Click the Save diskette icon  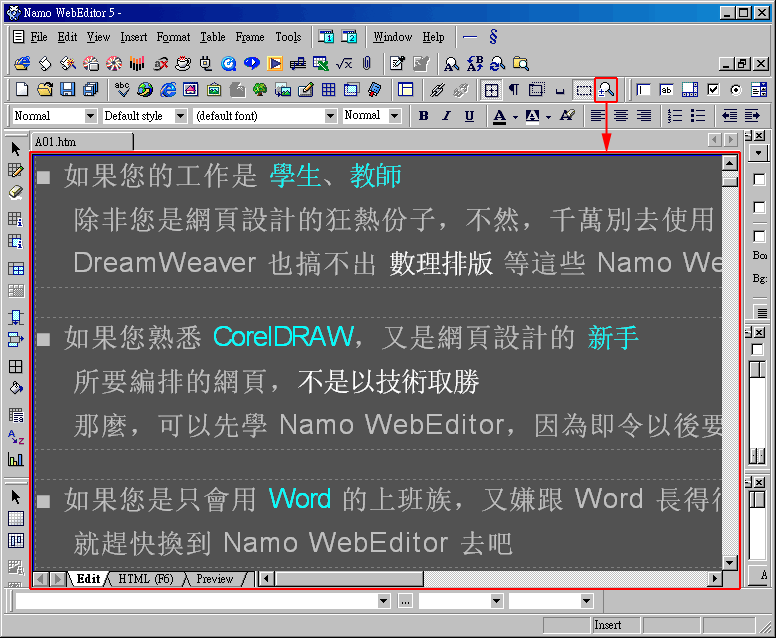(67, 90)
